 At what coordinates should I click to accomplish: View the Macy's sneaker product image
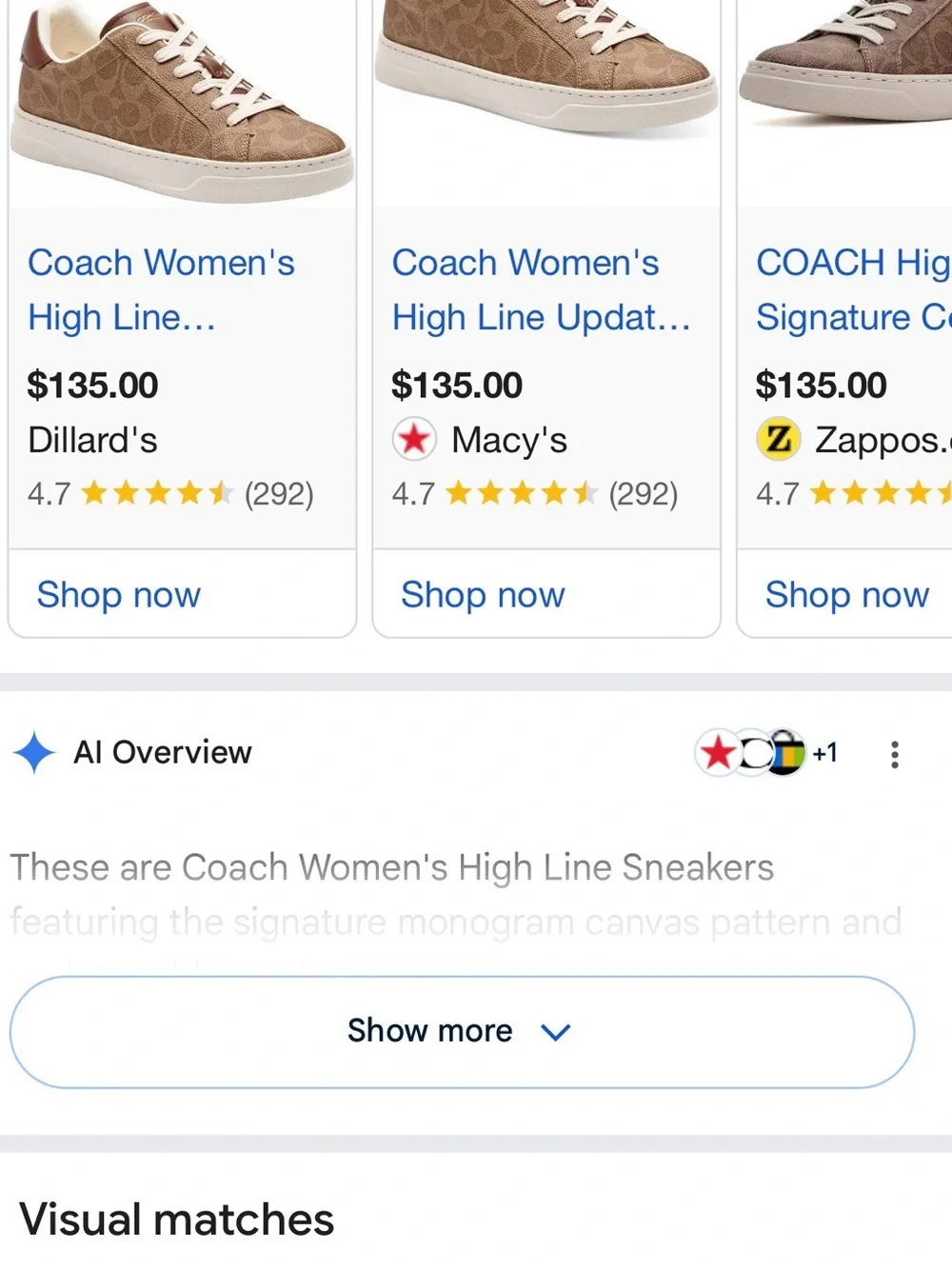tap(546, 103)
